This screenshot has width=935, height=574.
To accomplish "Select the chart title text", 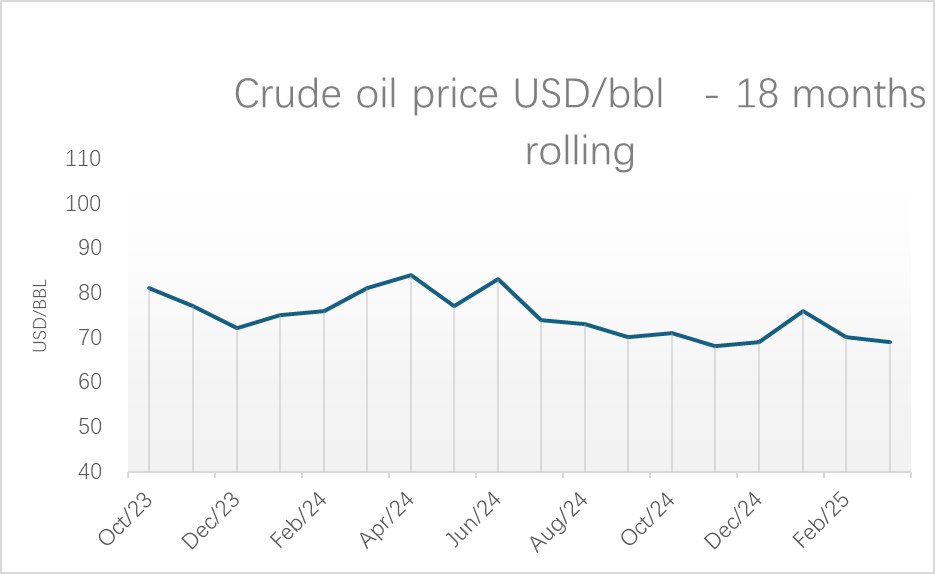I will [580, 122].
